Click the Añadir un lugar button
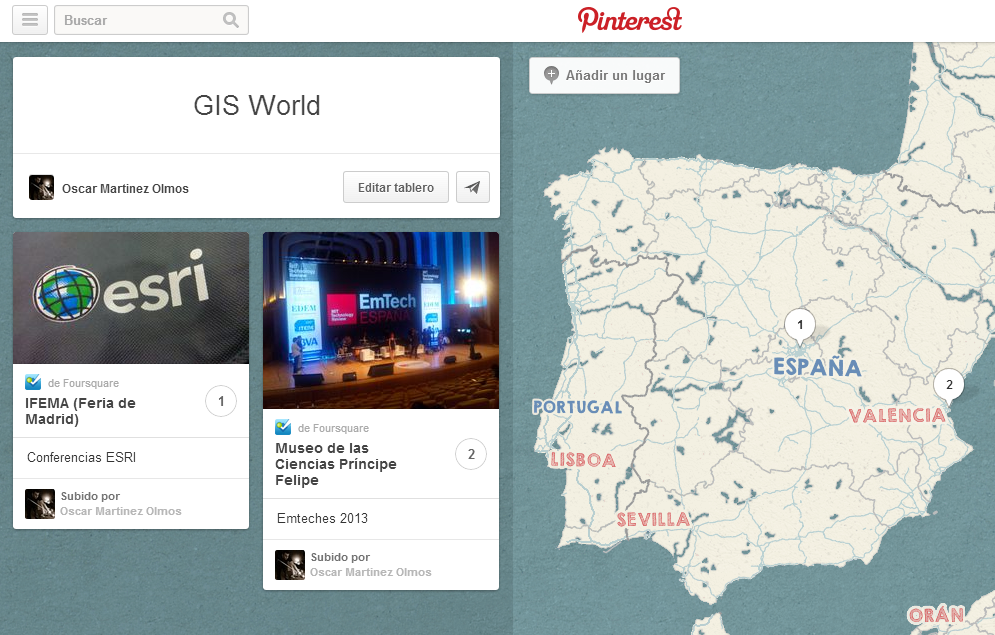Viewport: 995px width, 635px height. point(604,75)
